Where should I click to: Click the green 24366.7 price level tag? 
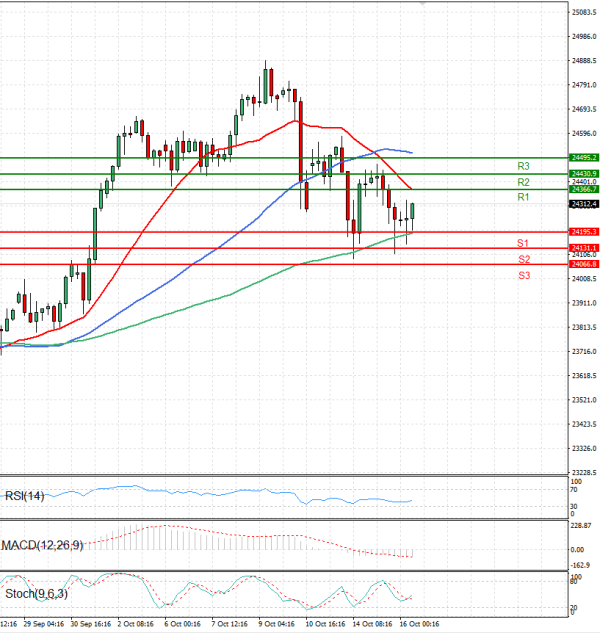click(556, 189)
